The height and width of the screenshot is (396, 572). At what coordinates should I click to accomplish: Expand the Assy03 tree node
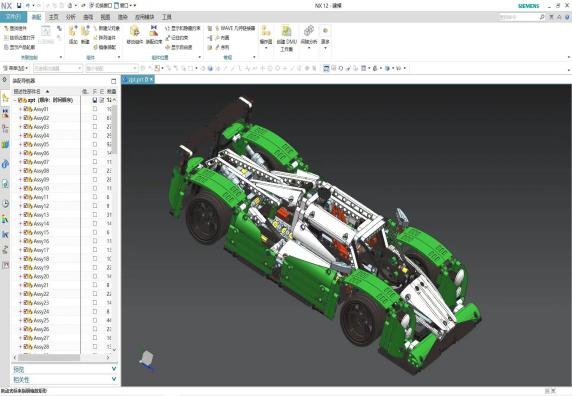(x=20, y=127)
